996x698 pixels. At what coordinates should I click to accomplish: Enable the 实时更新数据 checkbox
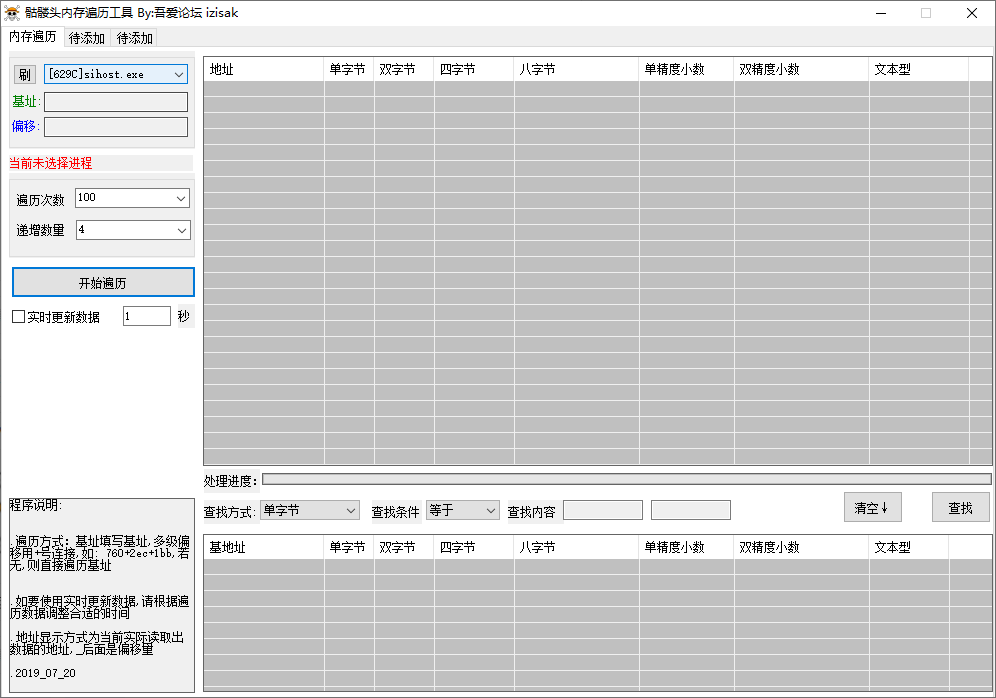18,317
